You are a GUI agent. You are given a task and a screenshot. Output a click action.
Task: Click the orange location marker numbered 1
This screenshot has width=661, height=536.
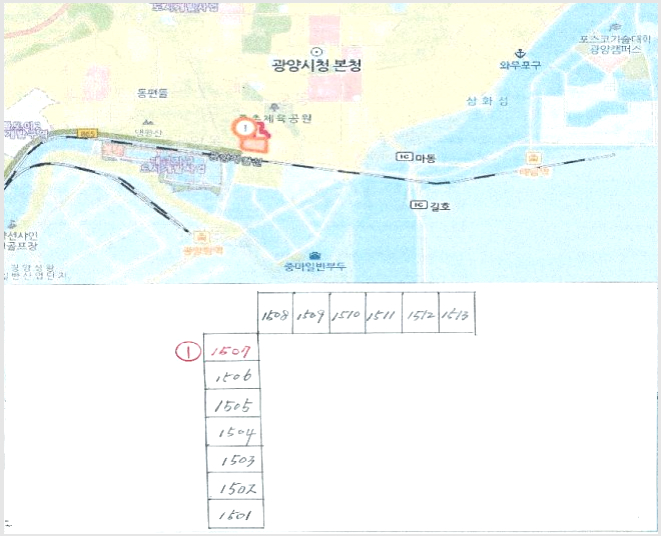[244, 128]
